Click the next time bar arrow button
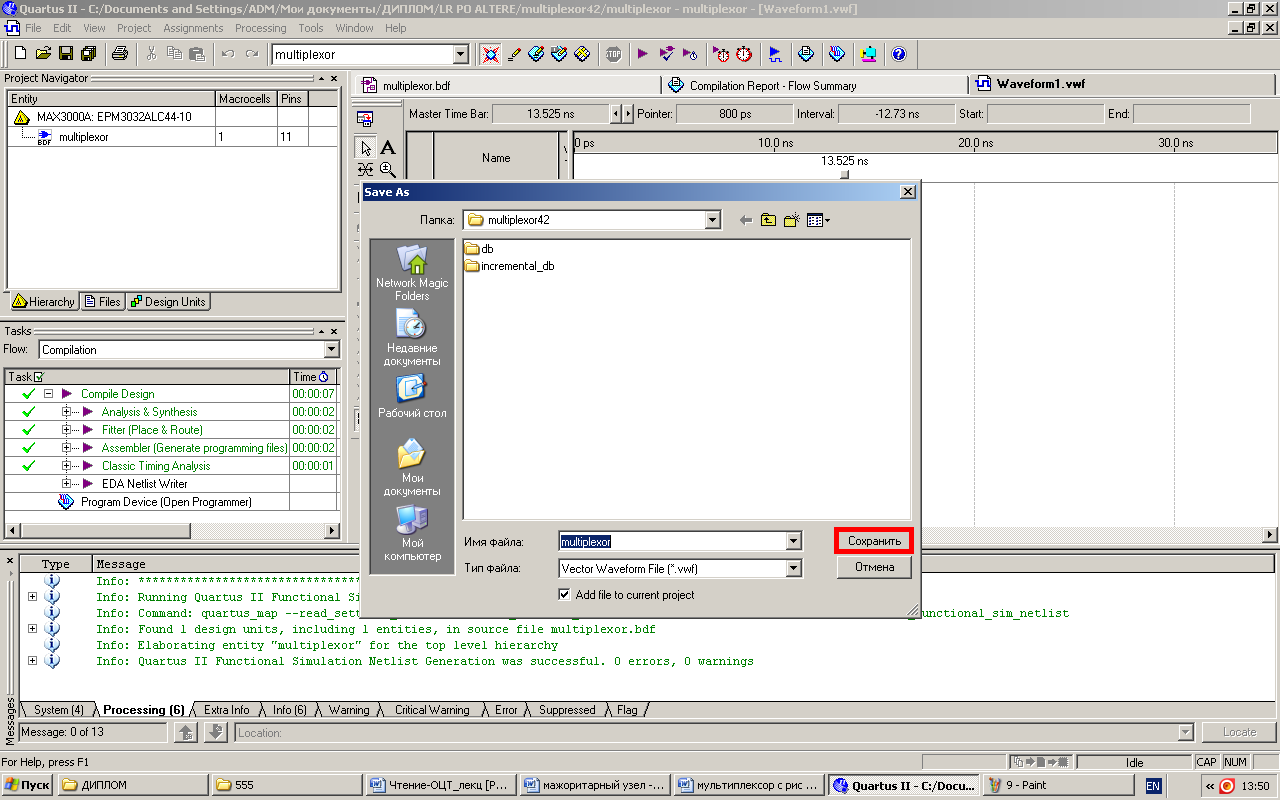This screenshot has width=1280, height=800. (x=628, y=114)
